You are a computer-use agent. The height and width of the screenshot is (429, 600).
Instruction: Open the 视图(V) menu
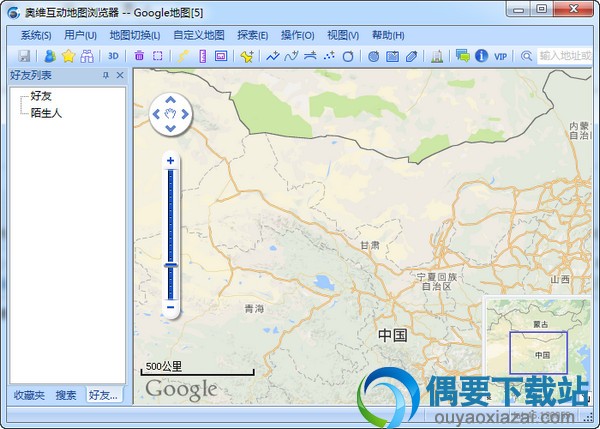[x=343, y=36]
